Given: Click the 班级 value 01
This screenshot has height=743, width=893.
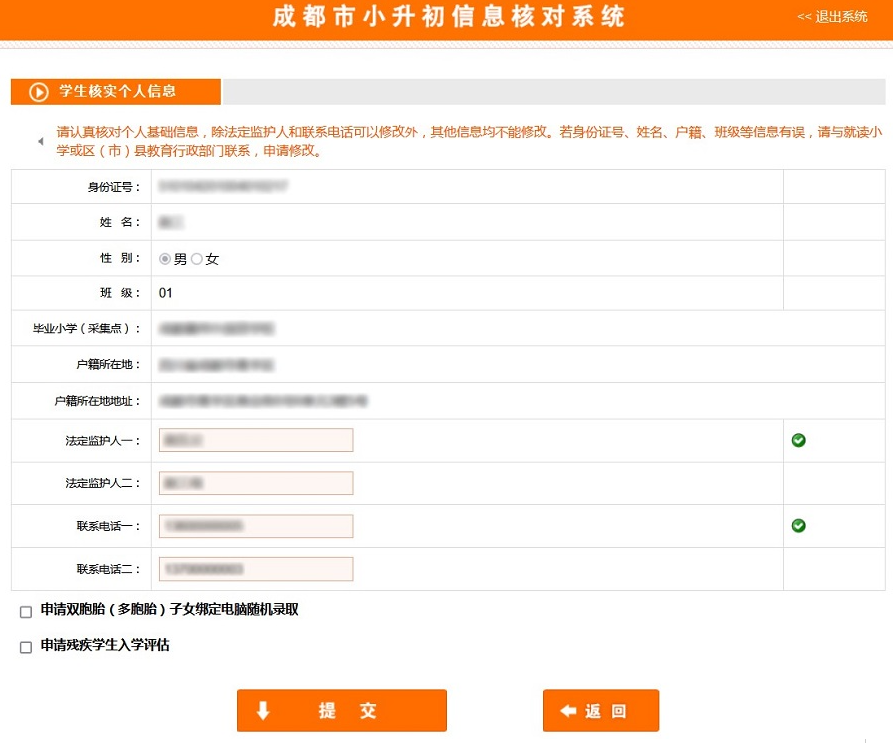Looking at the screenshot, I should 166,293.
